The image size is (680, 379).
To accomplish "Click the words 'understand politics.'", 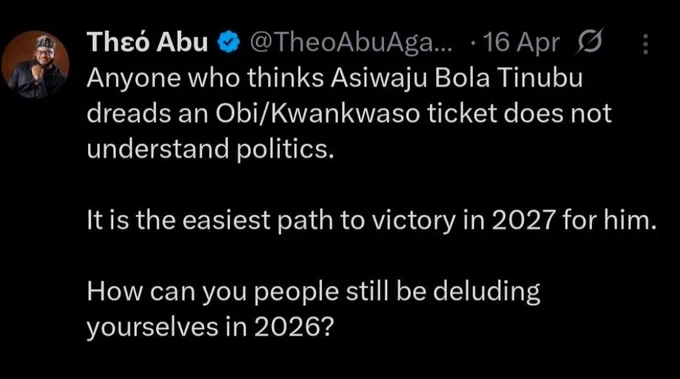I will pyautogui.click(x=211, y=149).
